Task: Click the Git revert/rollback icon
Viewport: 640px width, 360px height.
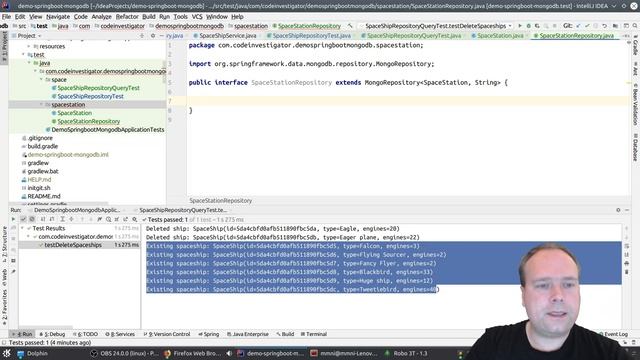Action: click(x=604, y=26)
